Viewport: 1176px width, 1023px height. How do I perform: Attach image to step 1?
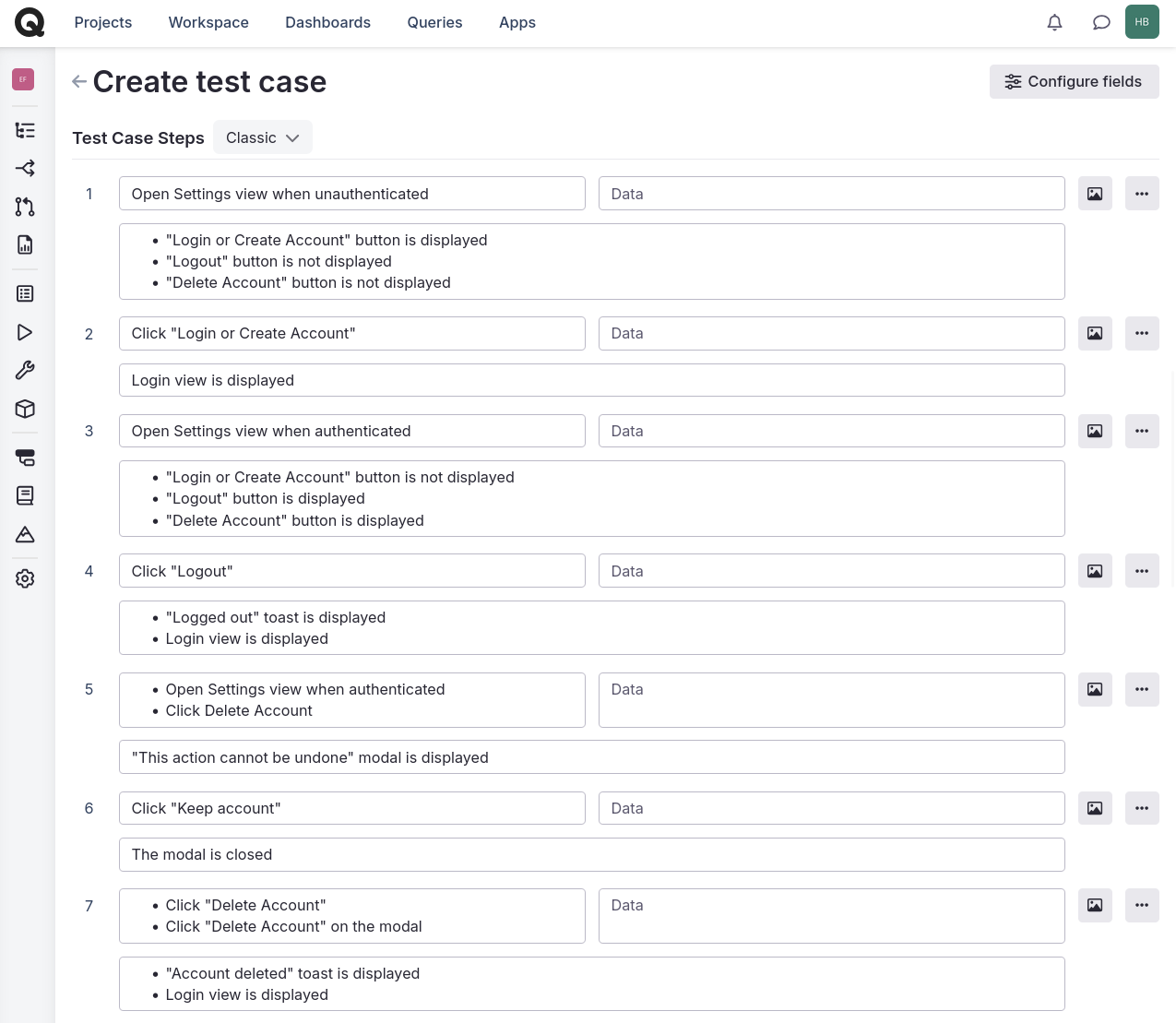click(1095, 194)
